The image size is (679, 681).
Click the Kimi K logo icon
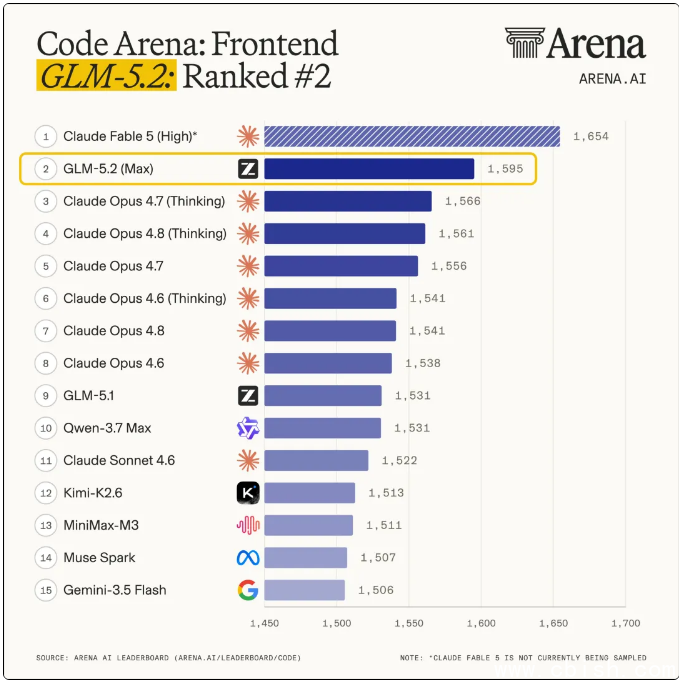point(248,493)
